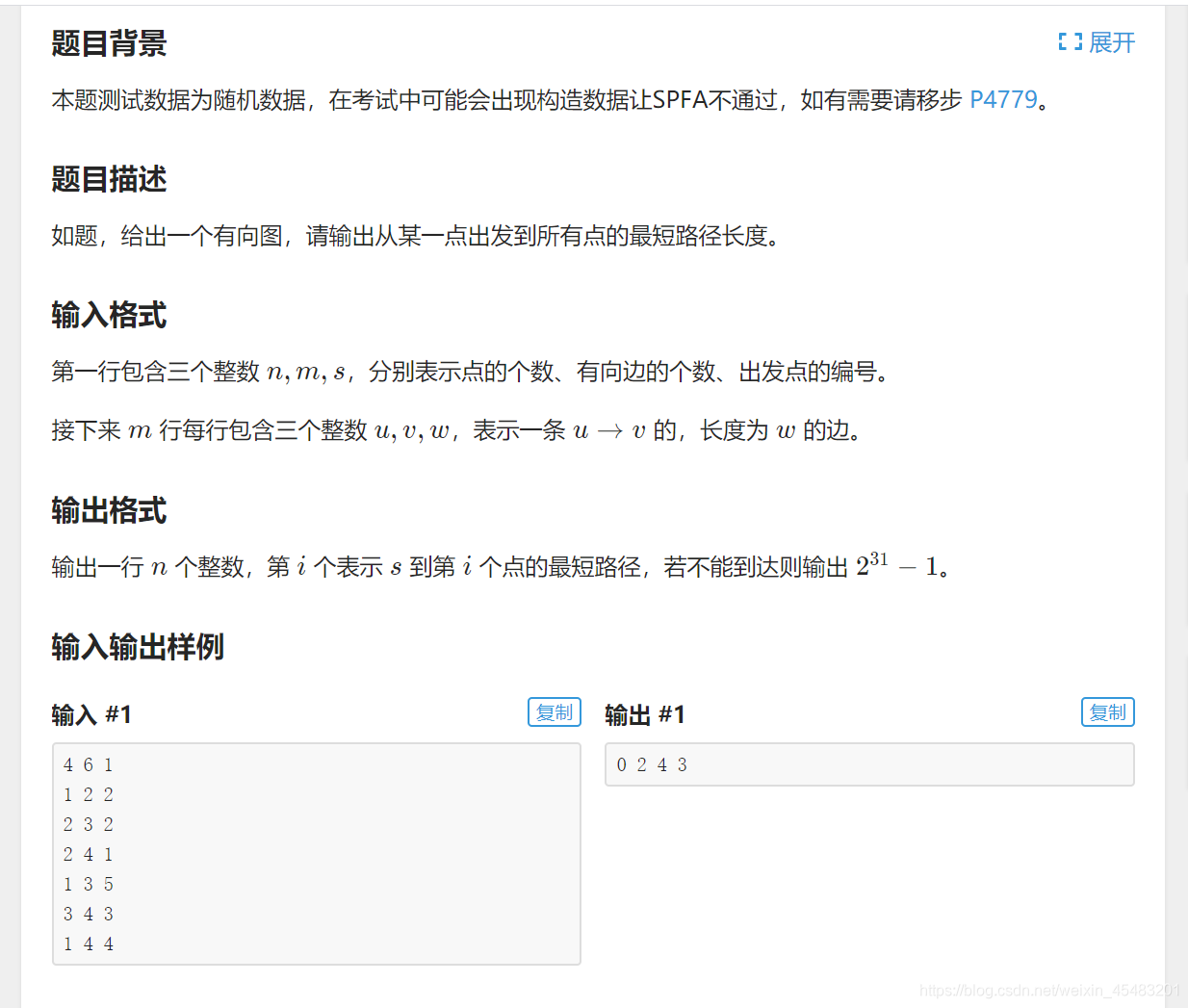Click sample input line '3 4 3'
Image resolution: width=1188 pixels, height=1008 pixels.
[89, 915]
